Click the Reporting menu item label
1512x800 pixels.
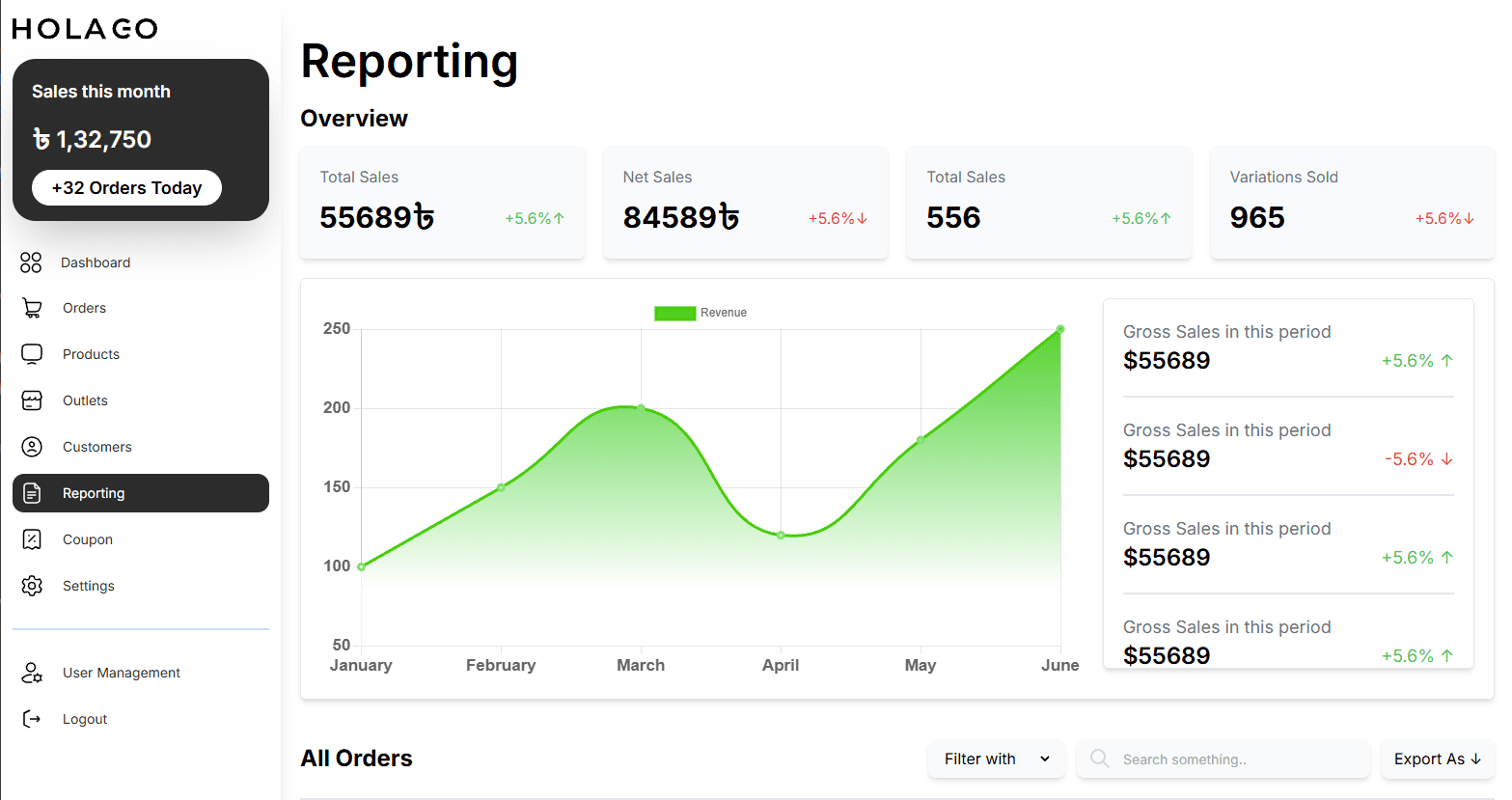(94, 493)
